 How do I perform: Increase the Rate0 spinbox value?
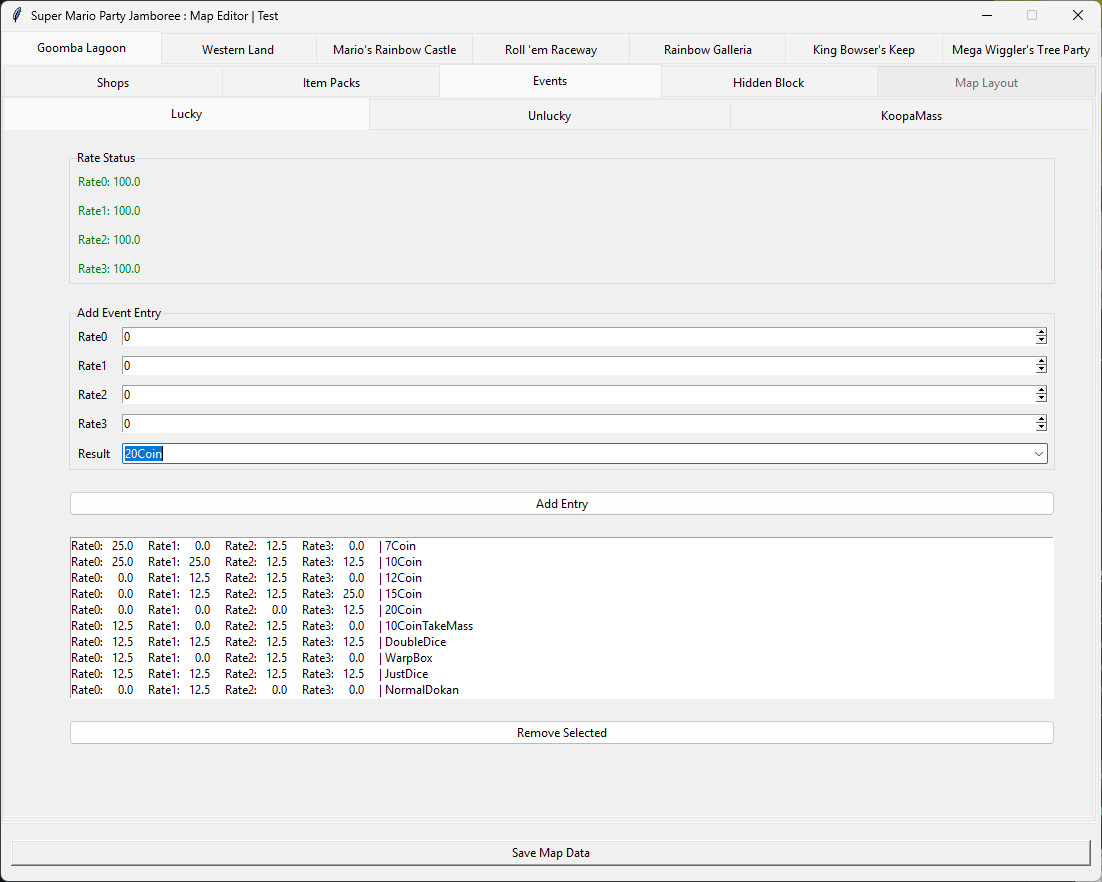click(1041, 333)
